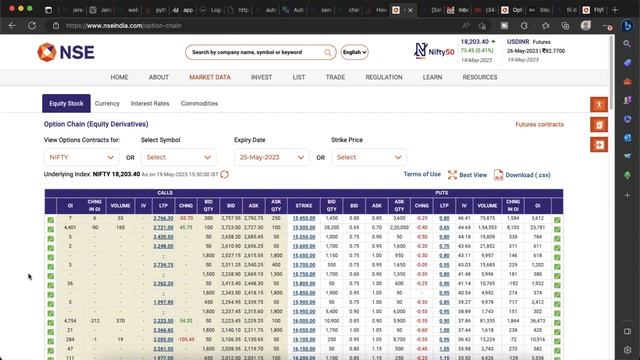Open the Collections icon in the toolbar

[565, 26]
